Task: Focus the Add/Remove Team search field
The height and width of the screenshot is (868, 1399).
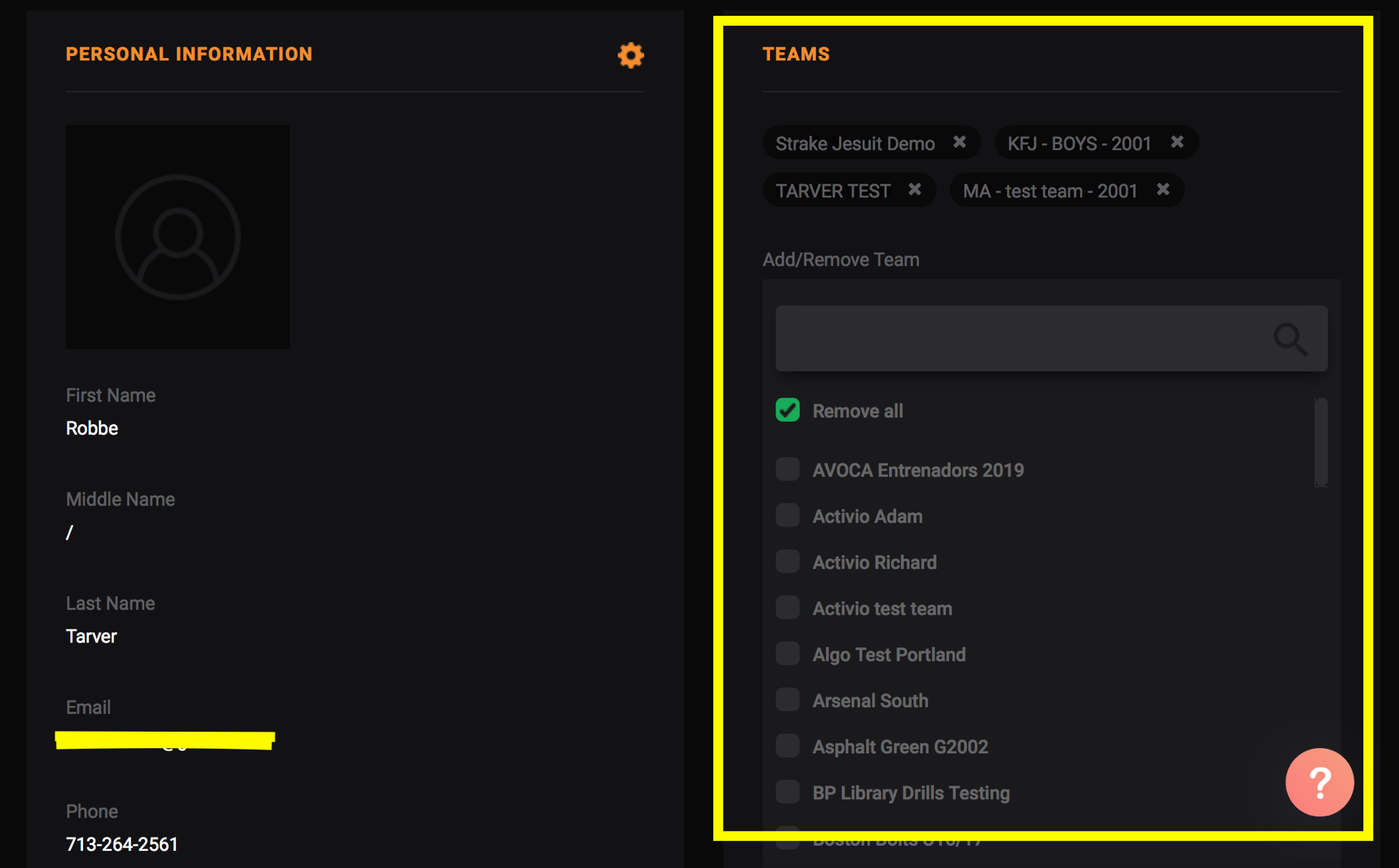Action: 1019,339
